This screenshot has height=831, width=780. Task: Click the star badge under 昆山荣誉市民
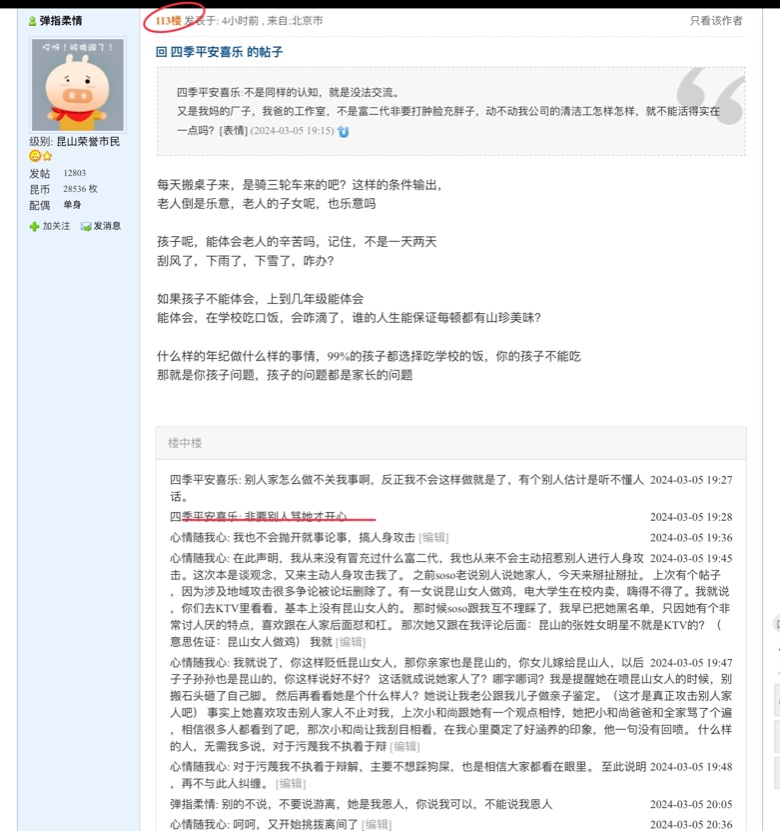point(46,157)
